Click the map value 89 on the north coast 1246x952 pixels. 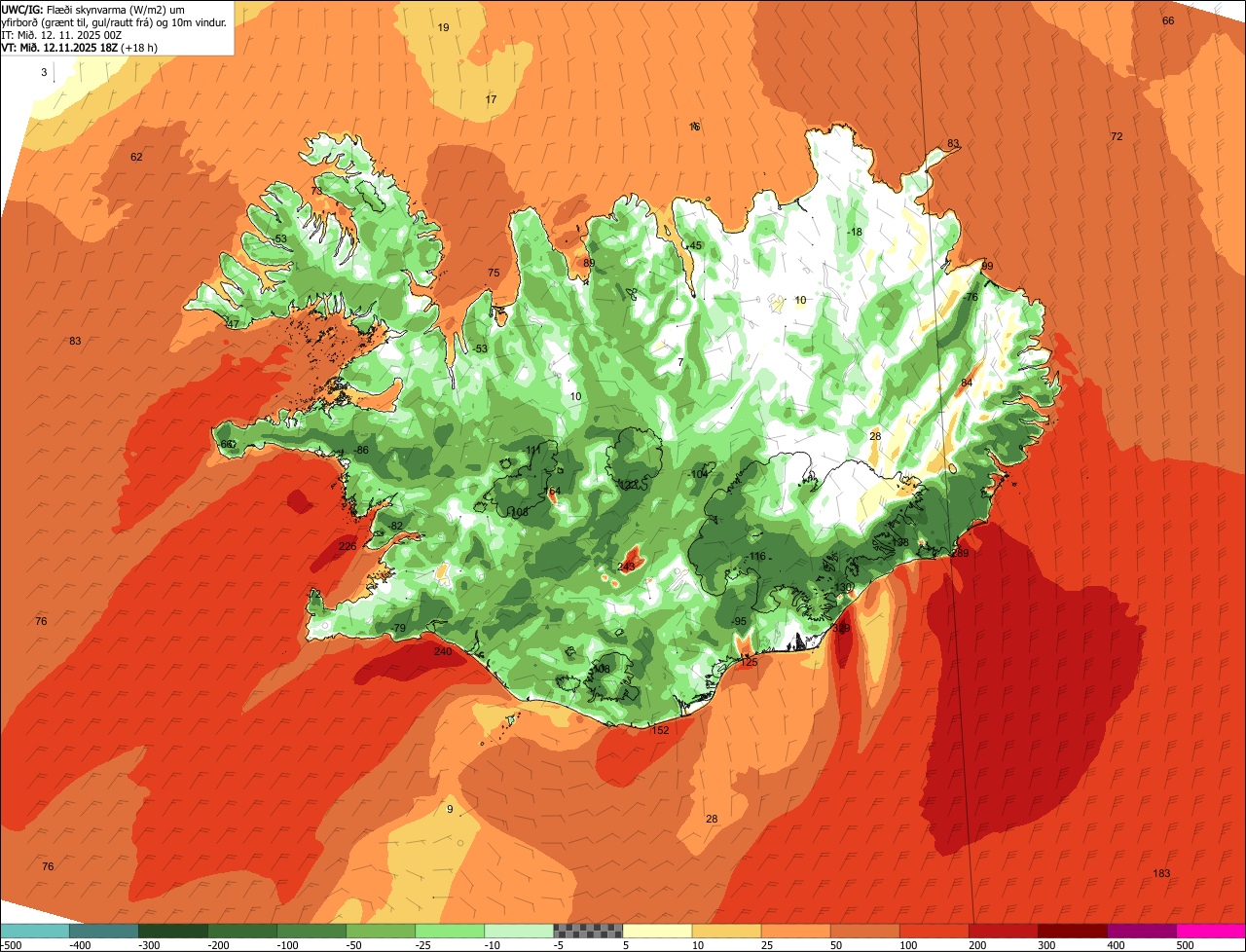pos(589,263)
